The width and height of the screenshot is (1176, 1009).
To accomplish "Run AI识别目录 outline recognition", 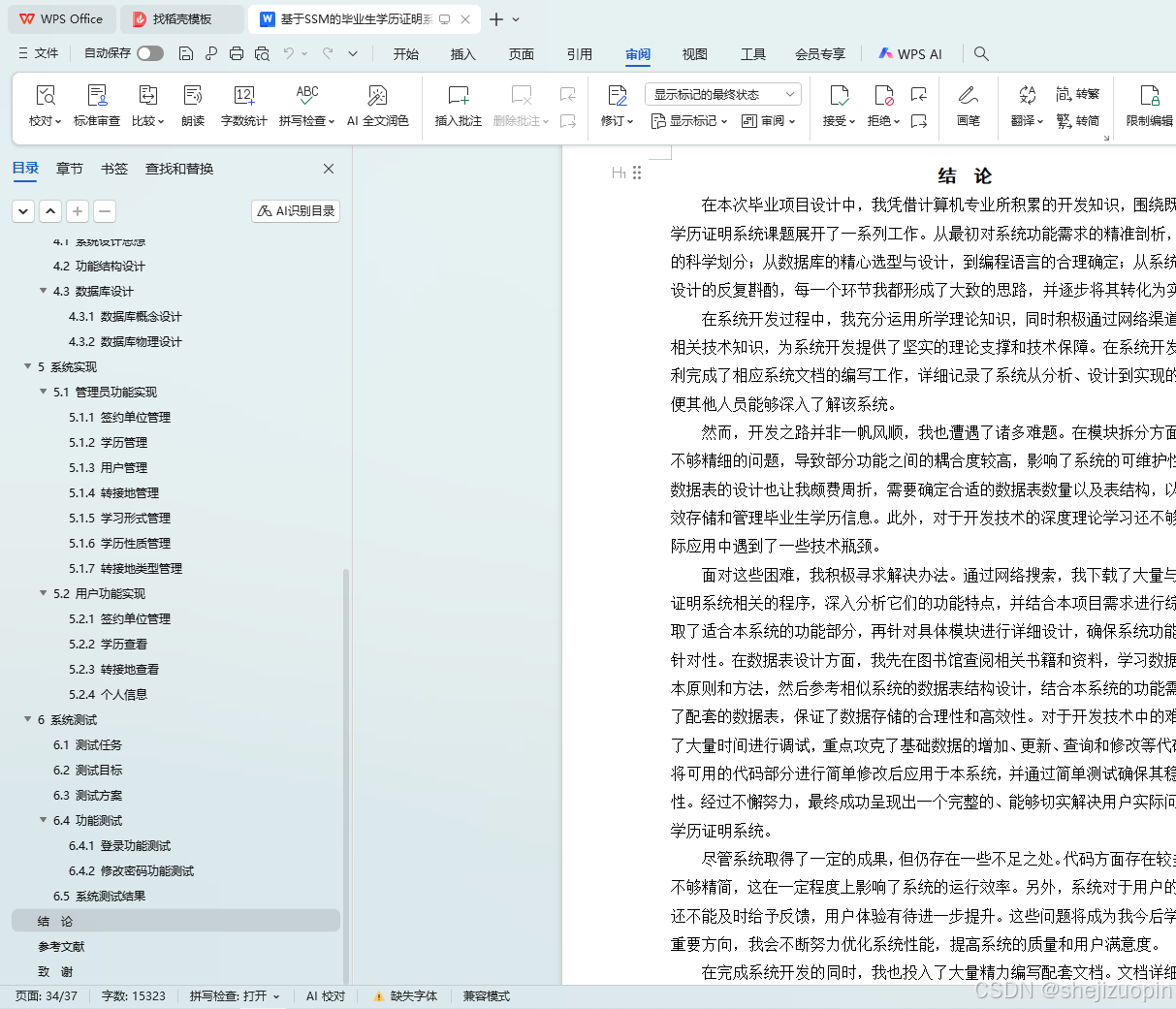I will tap(295, 210).
